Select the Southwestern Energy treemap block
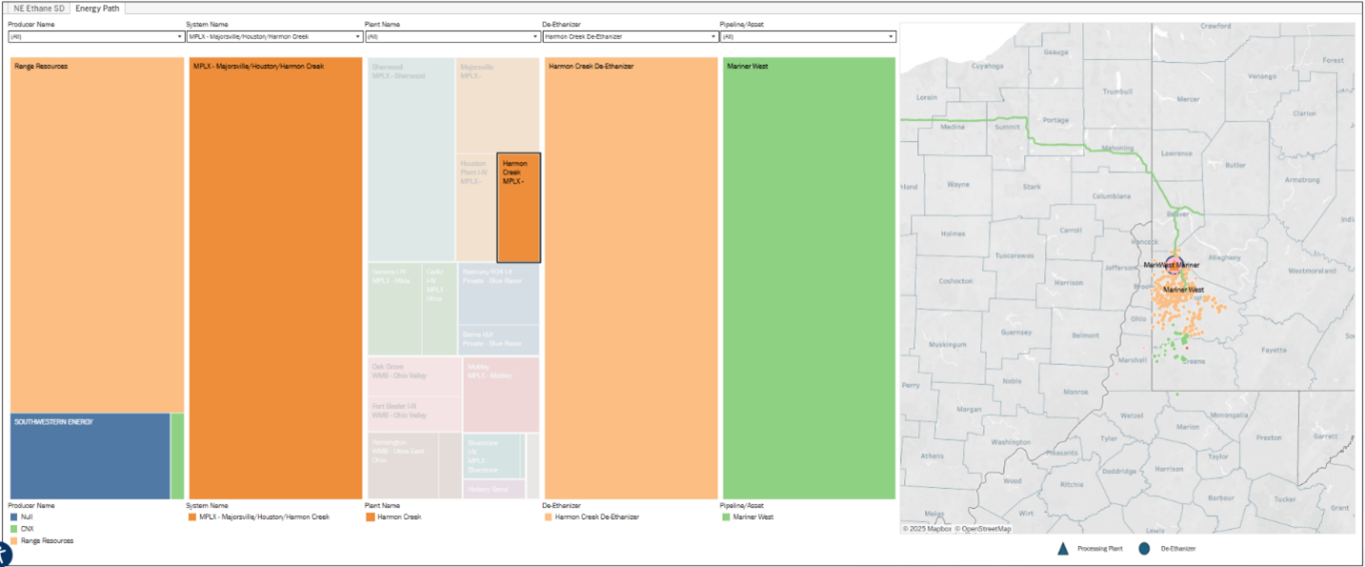Image resolution: width=1365 pixels, height=567 pixels. [90, 456]
